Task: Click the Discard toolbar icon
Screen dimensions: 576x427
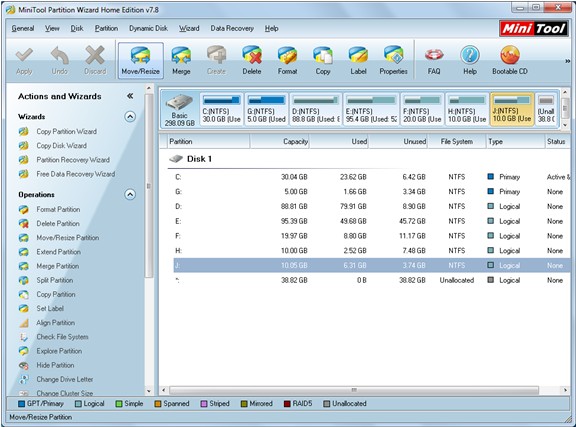Action: pos(95,61)
